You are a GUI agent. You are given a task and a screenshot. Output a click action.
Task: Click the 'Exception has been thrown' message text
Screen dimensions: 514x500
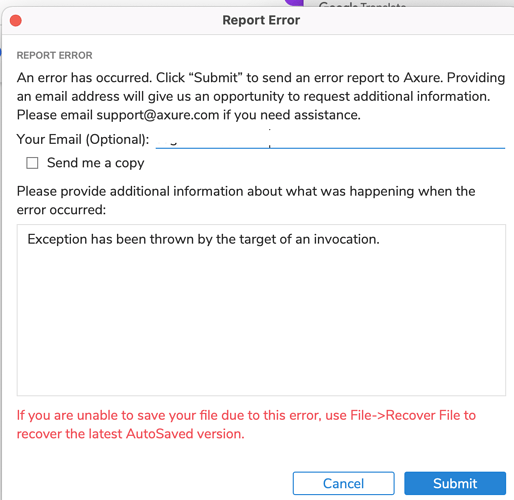tap(203, 239)
